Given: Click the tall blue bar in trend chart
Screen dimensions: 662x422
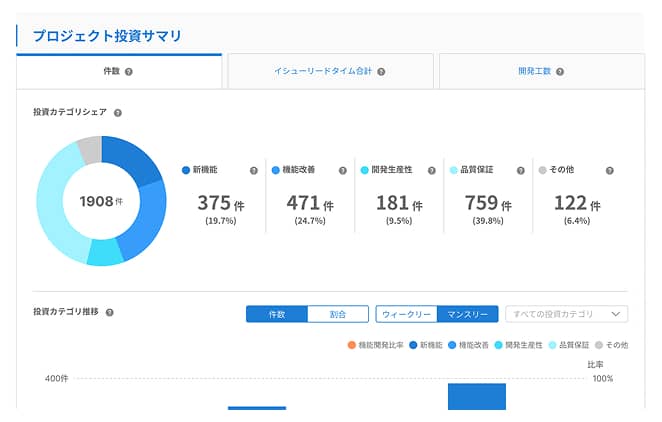Looking at the screenshot, I should (x=477, y=396).
